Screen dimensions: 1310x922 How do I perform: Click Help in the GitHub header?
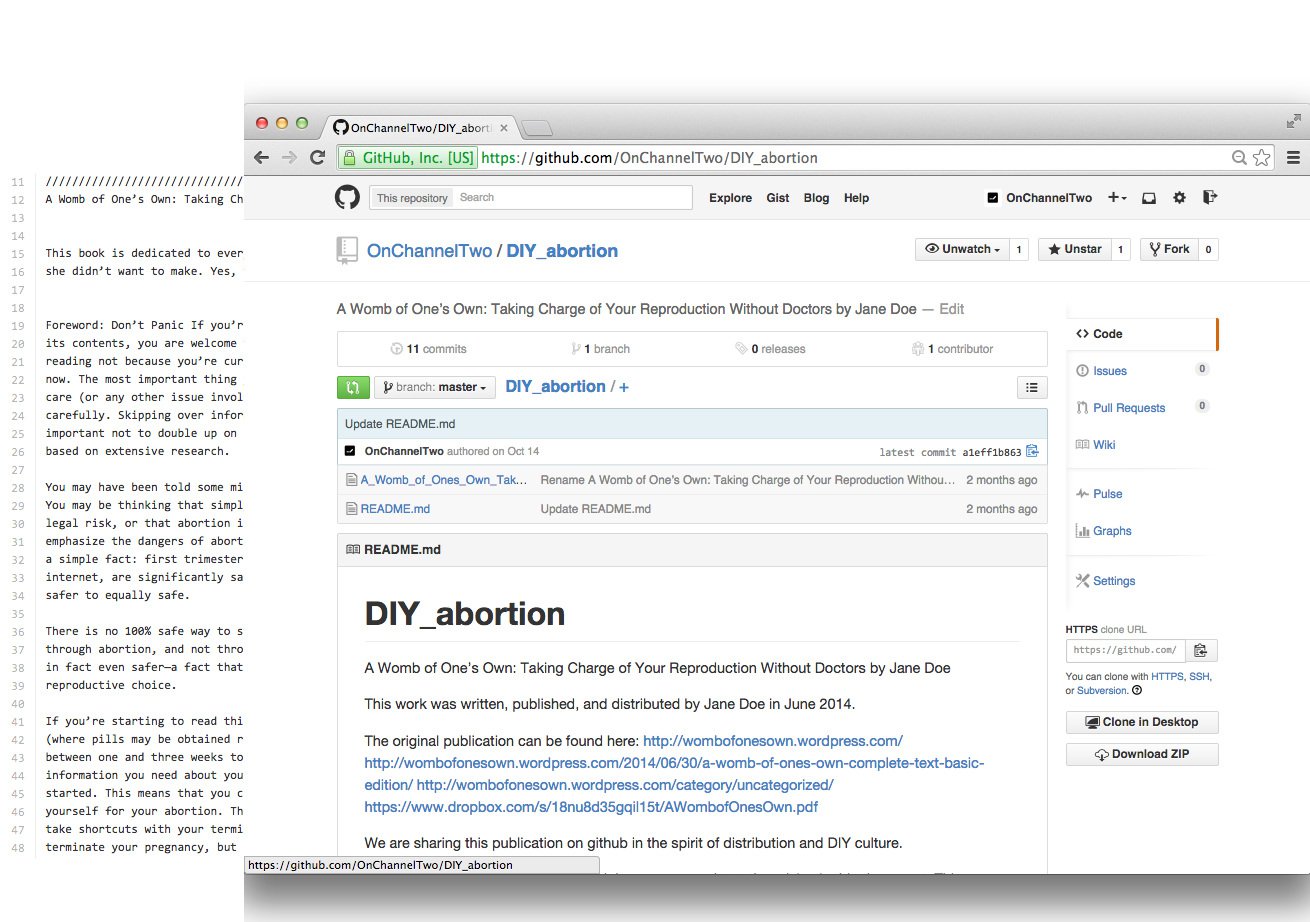pos(856,198)
